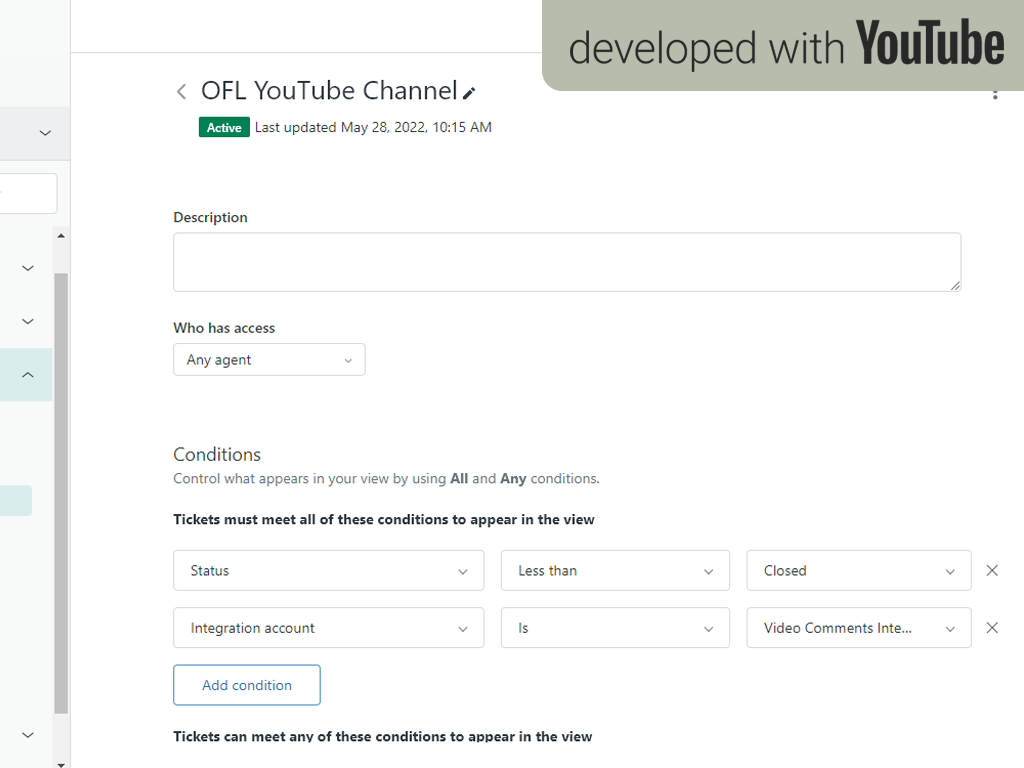
Task: Delete the Integration account condition row
Action: [x=992, y=628]
